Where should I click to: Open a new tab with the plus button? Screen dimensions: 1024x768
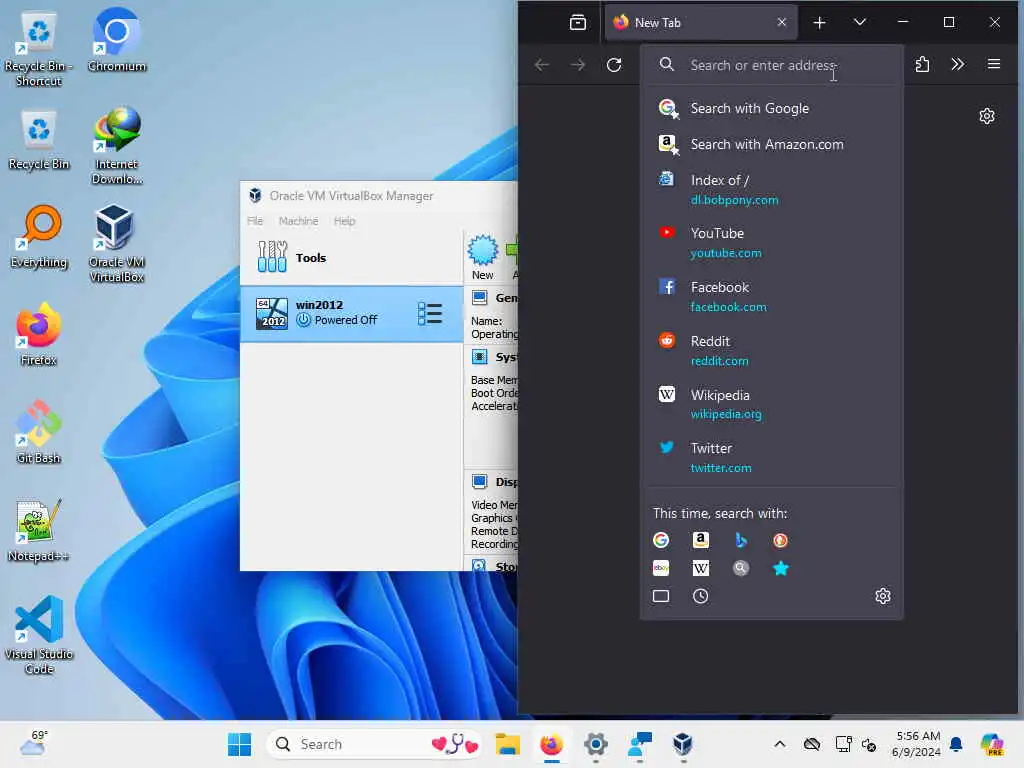pyautogui.click(x=819, y=23)
